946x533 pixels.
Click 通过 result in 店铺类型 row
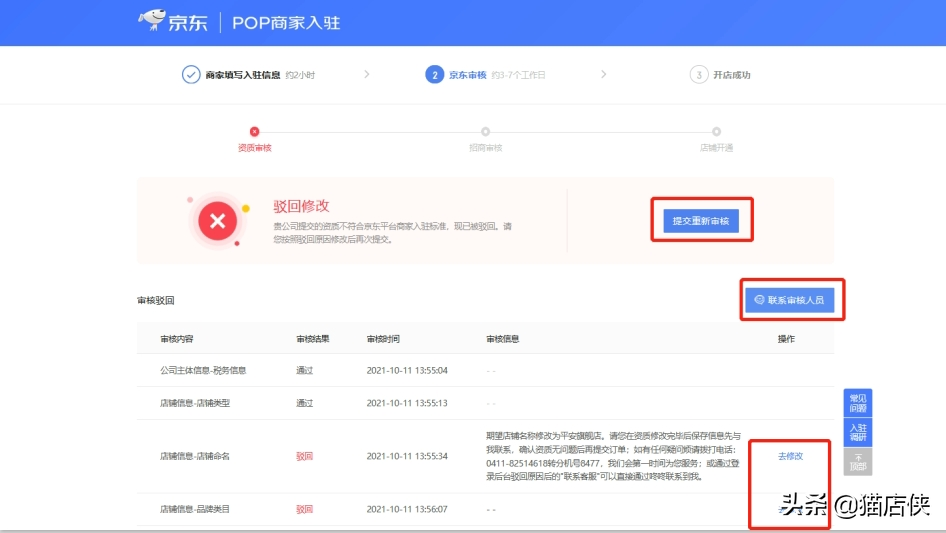[x=305, y=403]
